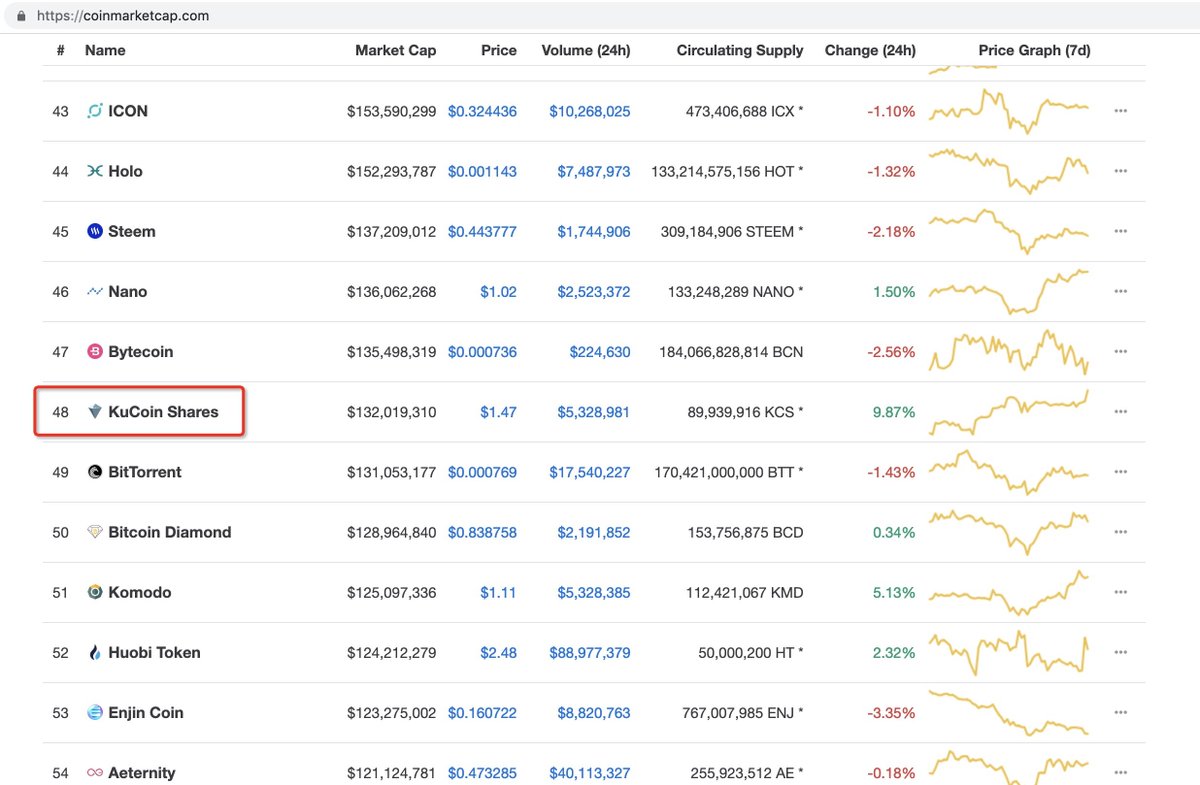Open the KuCoin Shares 7d price graph
Viewport: 1200px width, 785px height.
(1009, 411)
